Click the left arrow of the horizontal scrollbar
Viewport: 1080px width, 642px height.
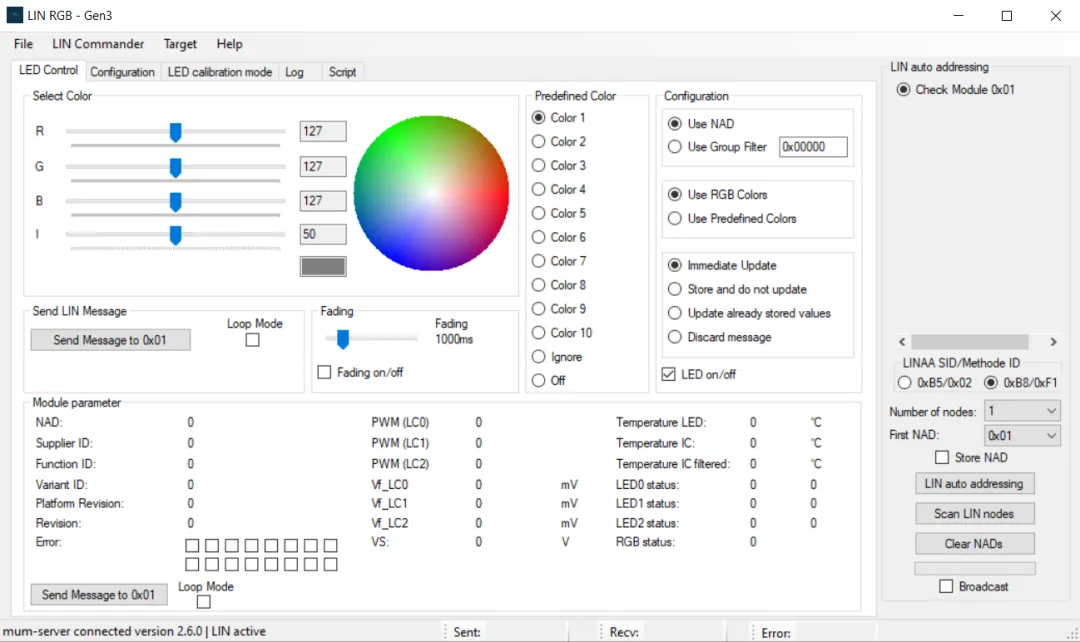pyautogui.click(x=902, y=342)
